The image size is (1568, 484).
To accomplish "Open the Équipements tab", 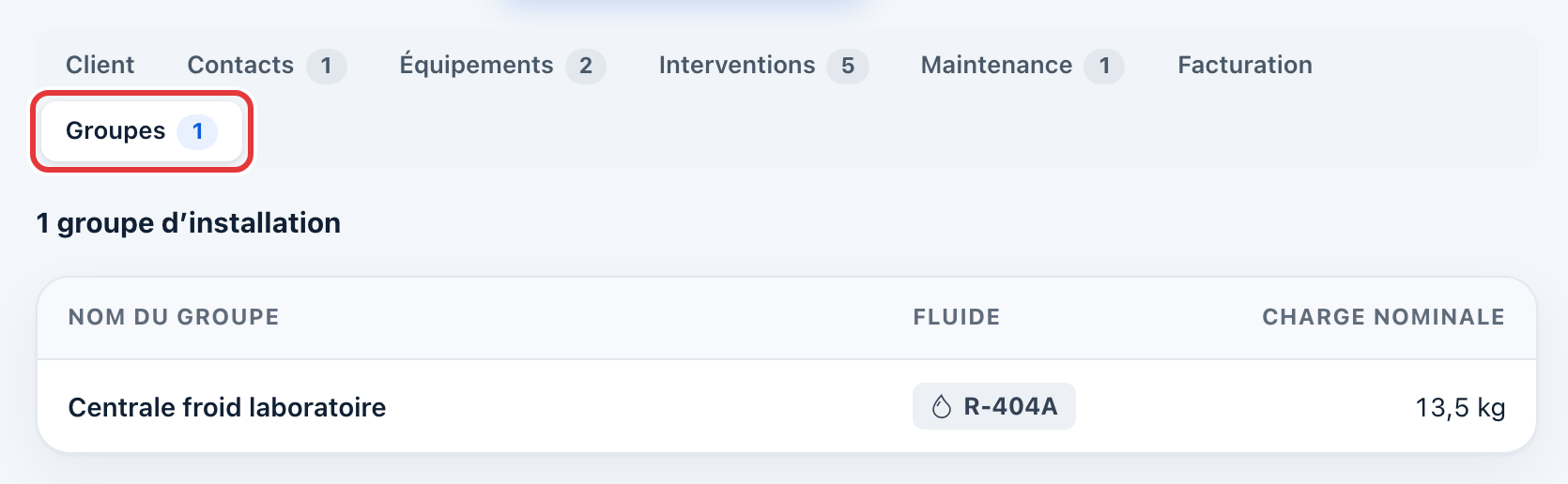I will coord(502,65).
